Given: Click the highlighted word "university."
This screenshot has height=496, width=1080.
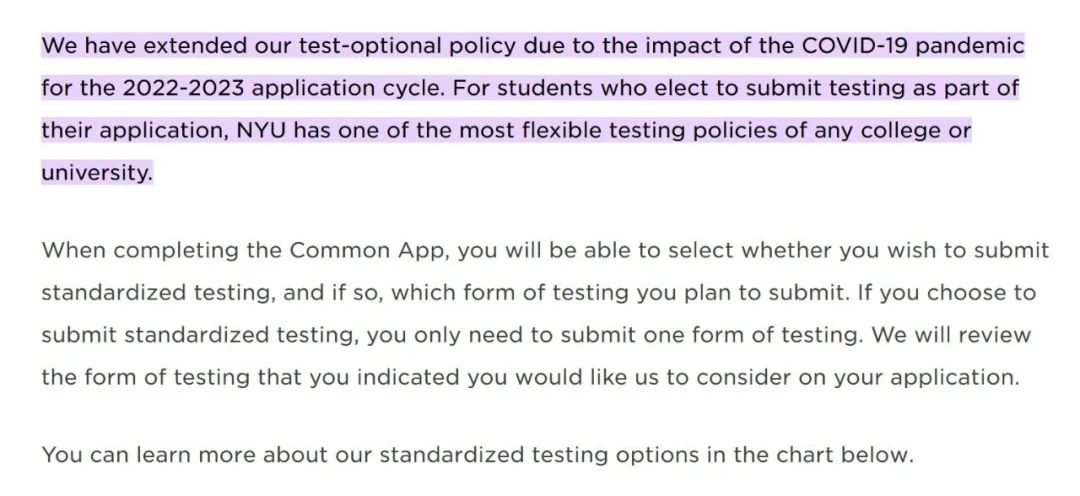Looking at the screenshot, I should (x=96, y=172).
